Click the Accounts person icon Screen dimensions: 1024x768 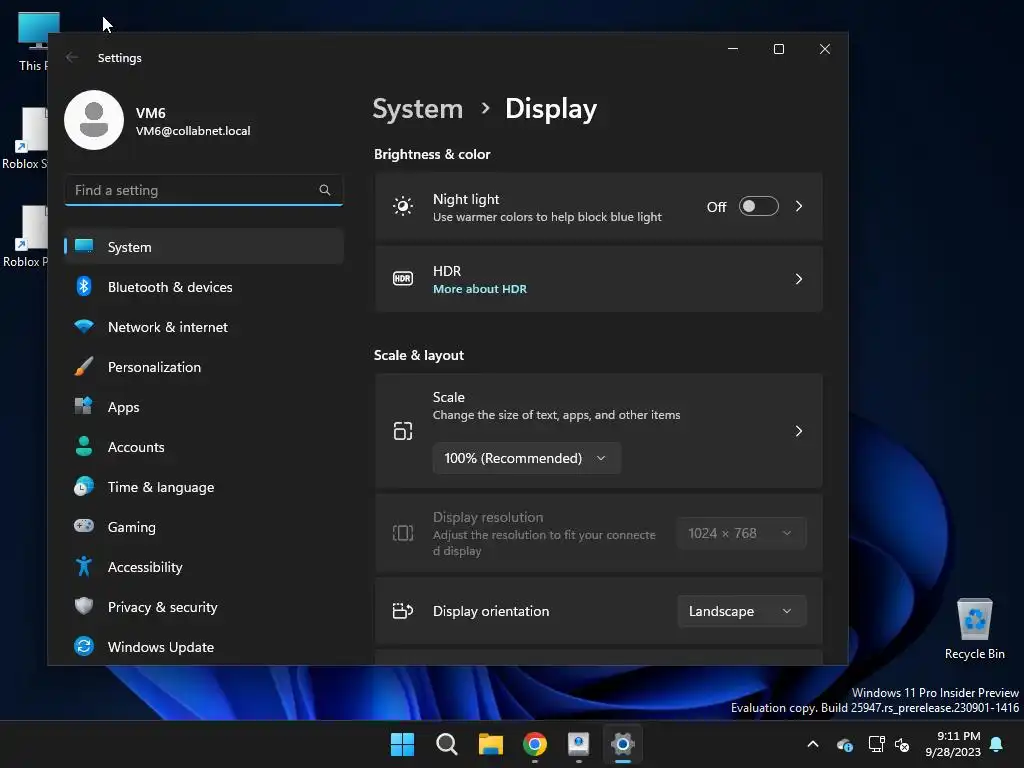coord(84,446)
